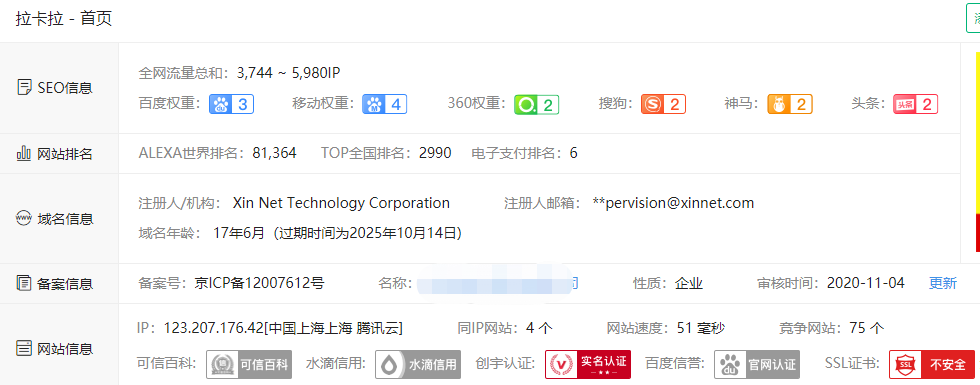Select the 域名信息 section label

point(54,219)
